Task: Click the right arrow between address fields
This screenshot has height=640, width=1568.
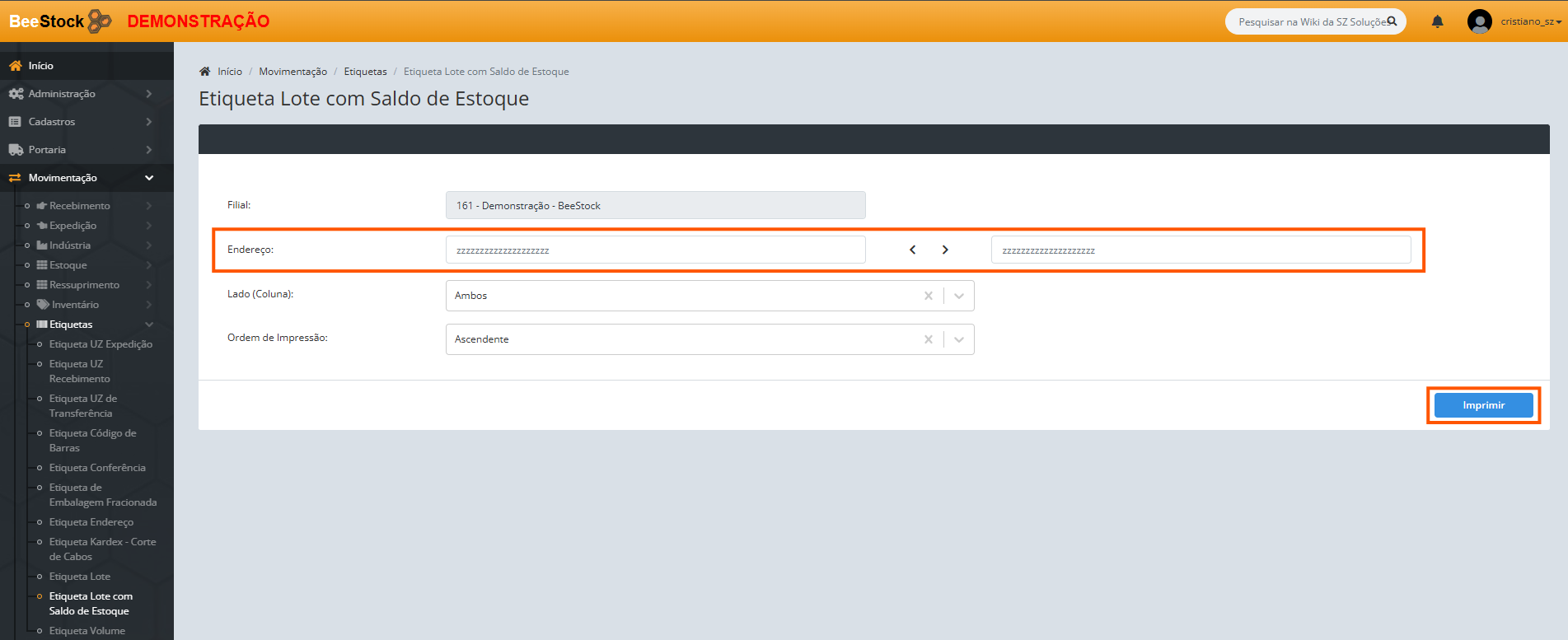Action: point(945,250)
